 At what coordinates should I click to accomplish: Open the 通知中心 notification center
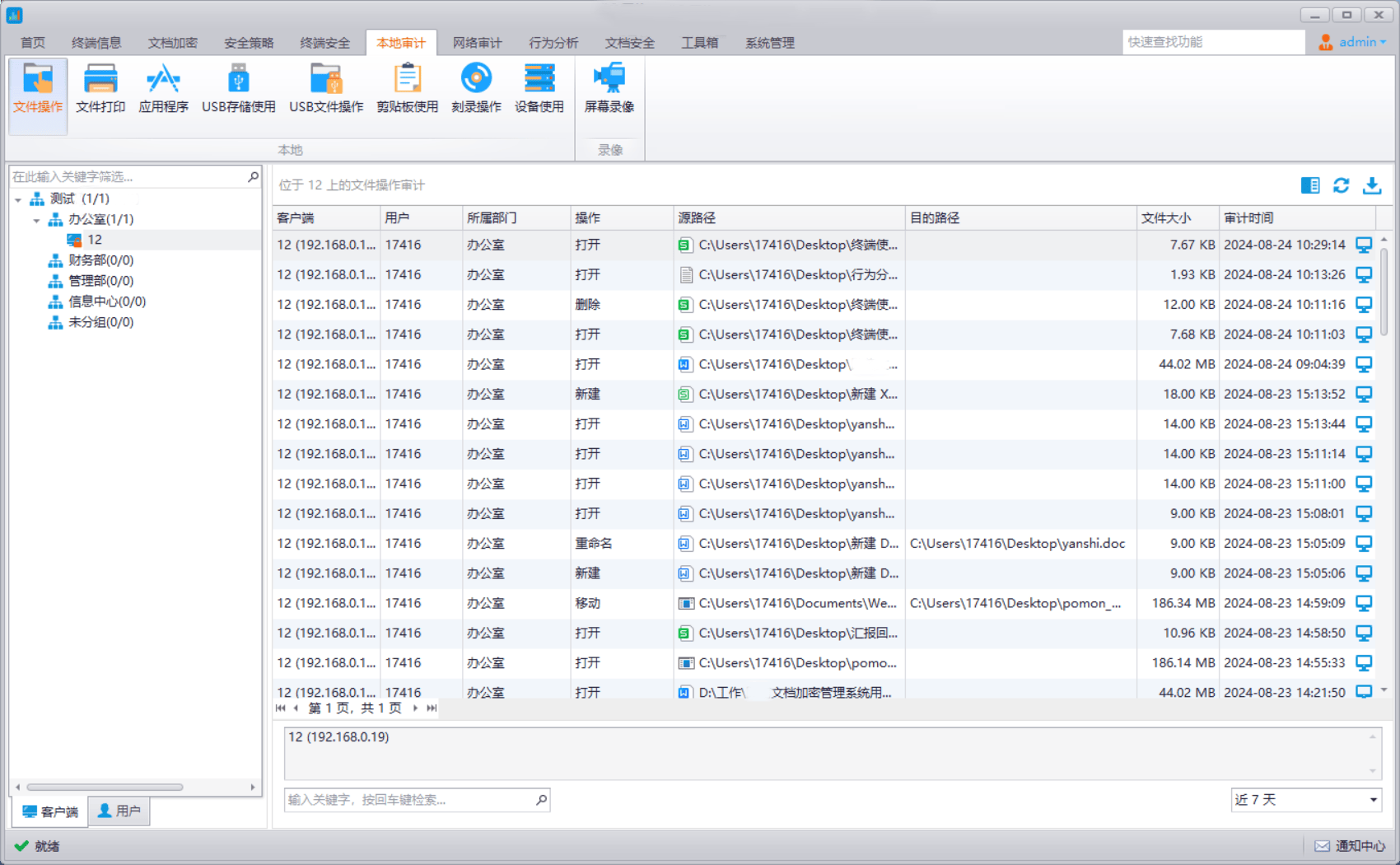(x=1350, y=846)
